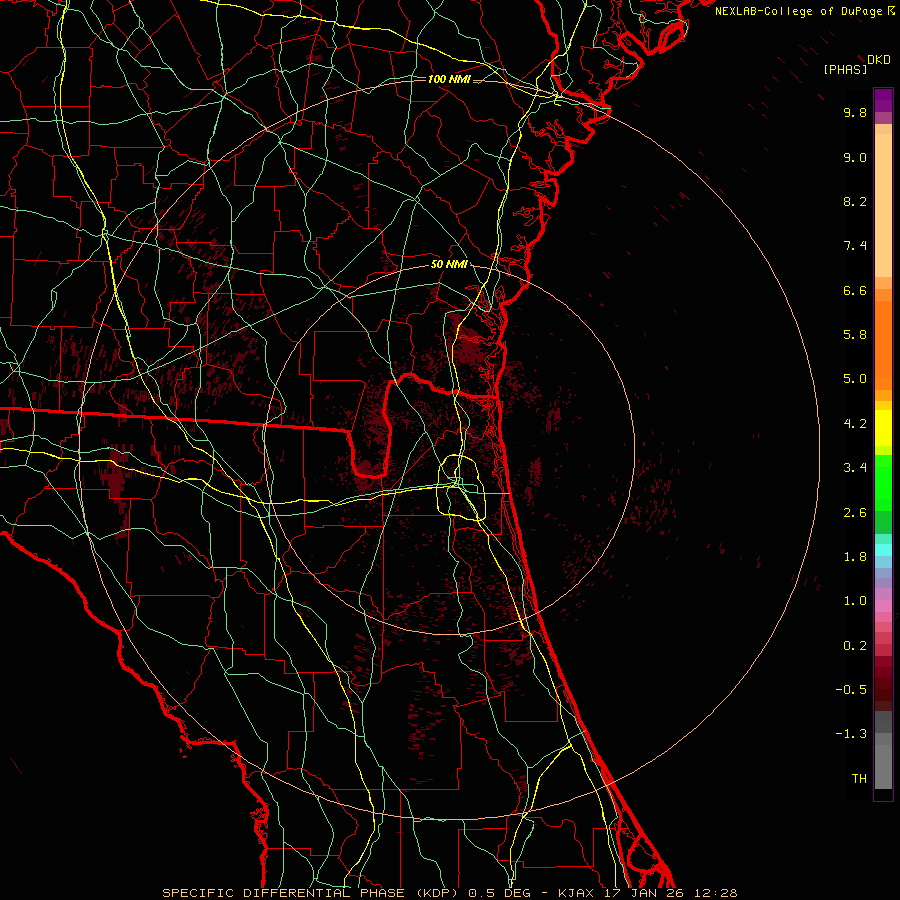Click the 0.5 DEG elevation text
Viewport: 900px width, 900px height.
[499, 893]
